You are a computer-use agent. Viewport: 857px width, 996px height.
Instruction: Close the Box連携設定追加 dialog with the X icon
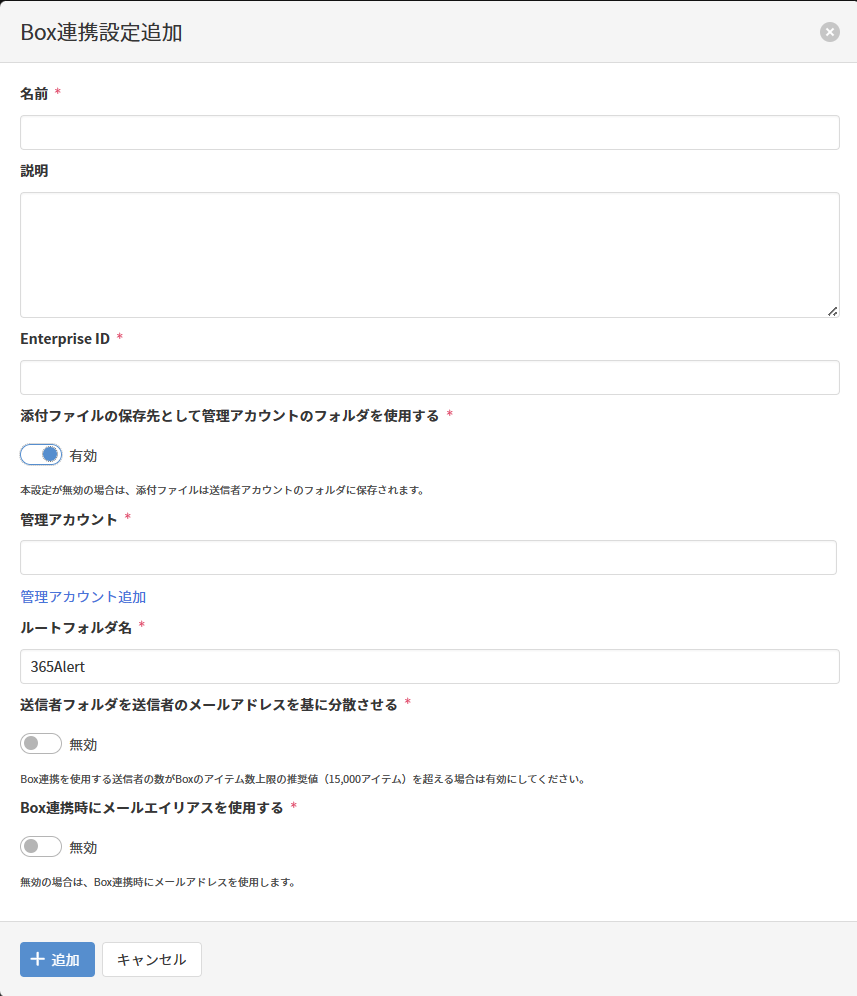[829, 32]
